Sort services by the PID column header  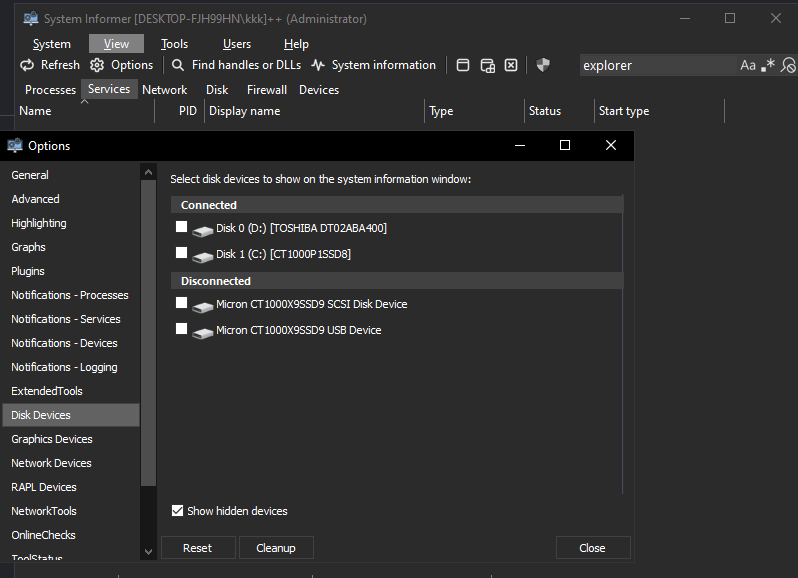pyautogui.click(x=180, y=111)
